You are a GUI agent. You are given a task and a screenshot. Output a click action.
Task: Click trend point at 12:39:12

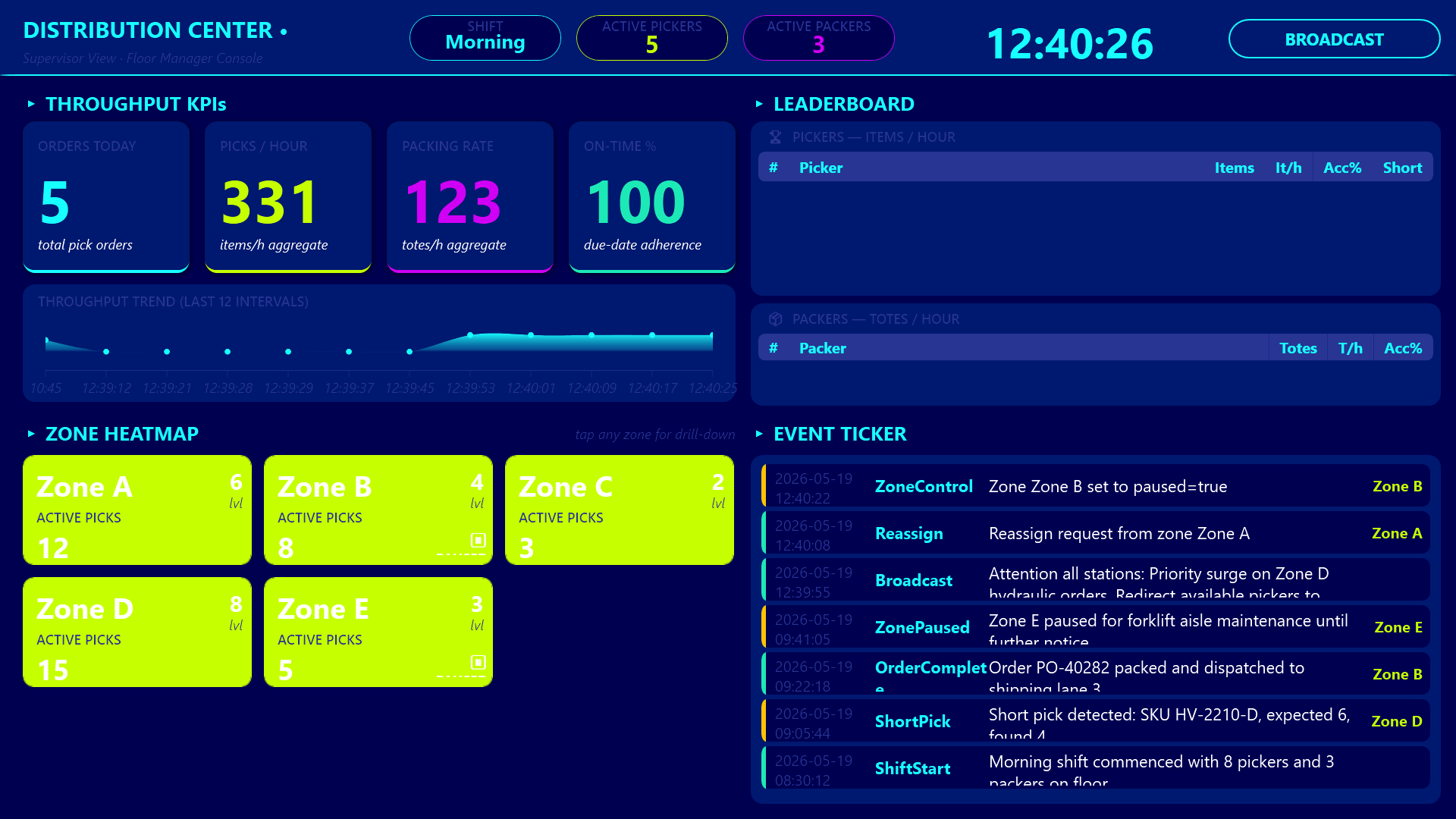click(x=106, y=352)
